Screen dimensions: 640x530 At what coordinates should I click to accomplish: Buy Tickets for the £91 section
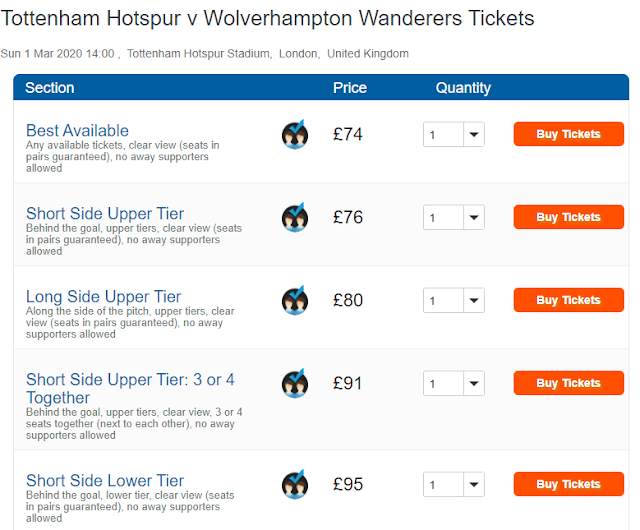(569, 383)
